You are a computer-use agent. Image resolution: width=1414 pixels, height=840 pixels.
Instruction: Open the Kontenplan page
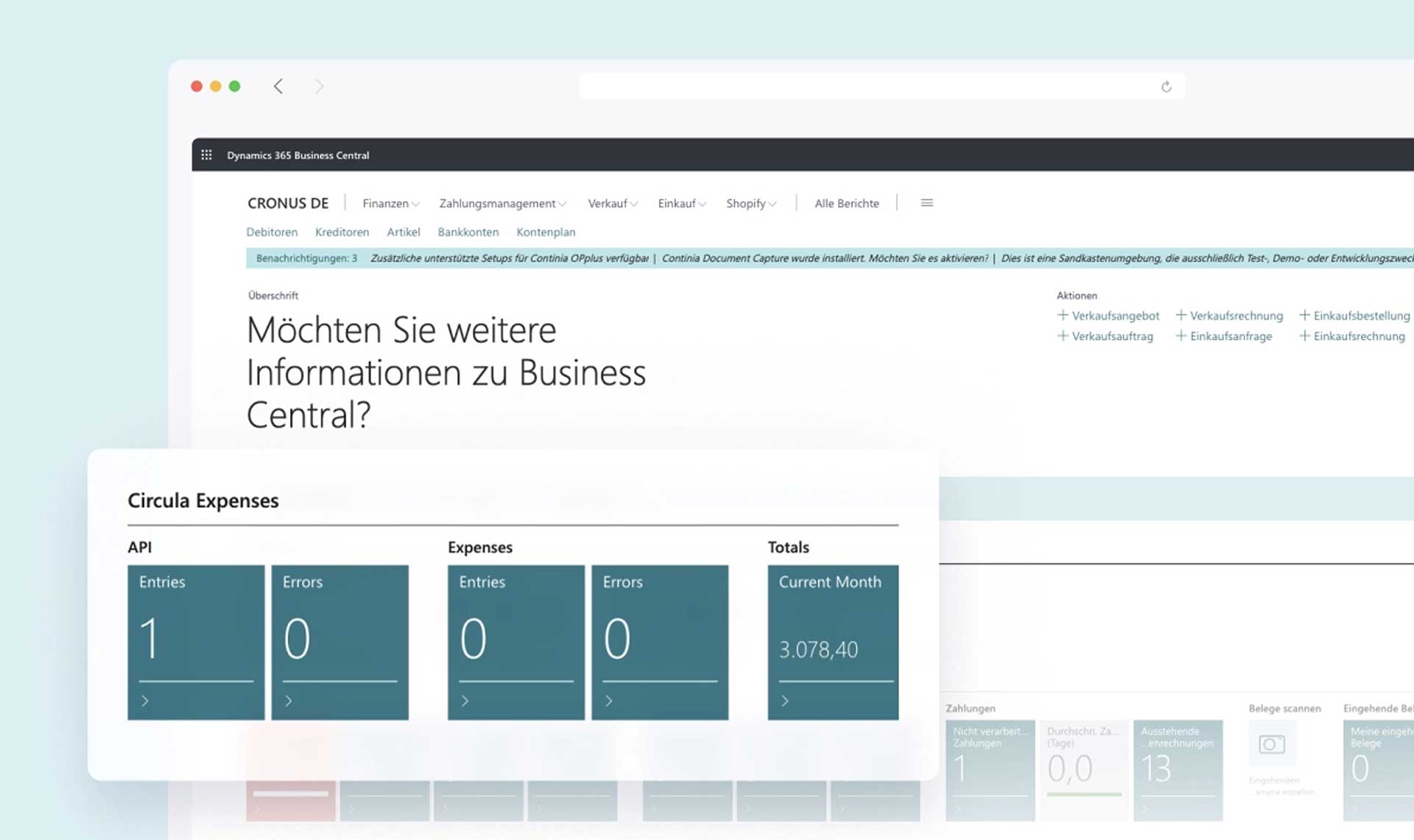pos(546,232)
